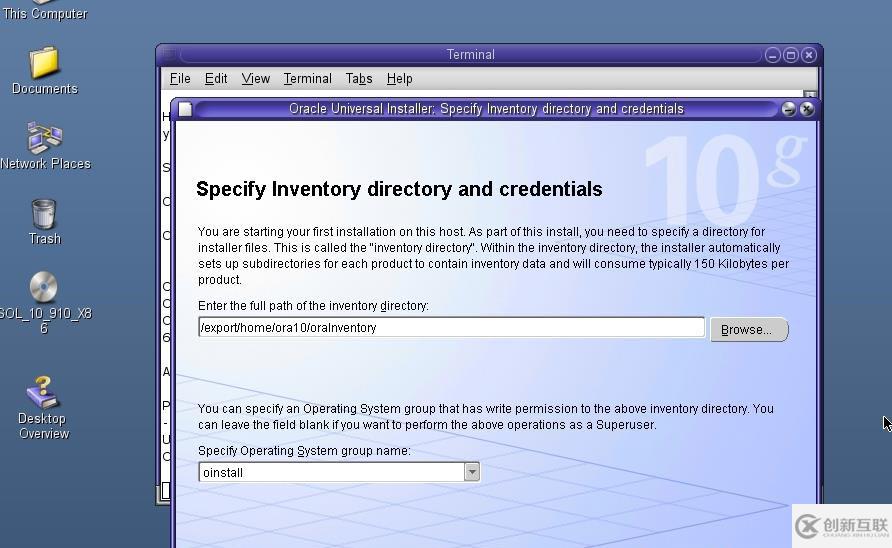The height and width of the screenshot is (548, 892).
Task: Expand the OS group name dropdown arrow
Action: (x=472, y=472)
